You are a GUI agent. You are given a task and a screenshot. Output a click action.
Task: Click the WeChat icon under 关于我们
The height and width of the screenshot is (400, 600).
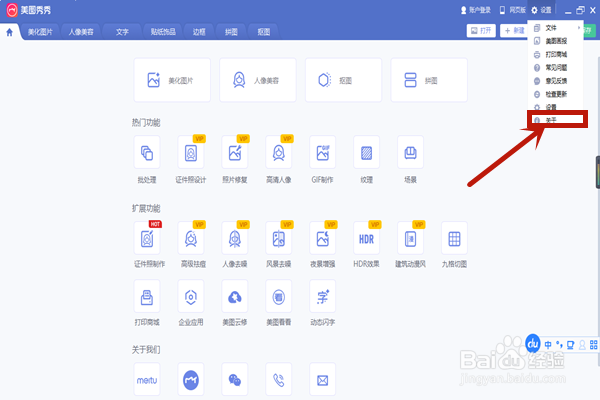point(235,379)
